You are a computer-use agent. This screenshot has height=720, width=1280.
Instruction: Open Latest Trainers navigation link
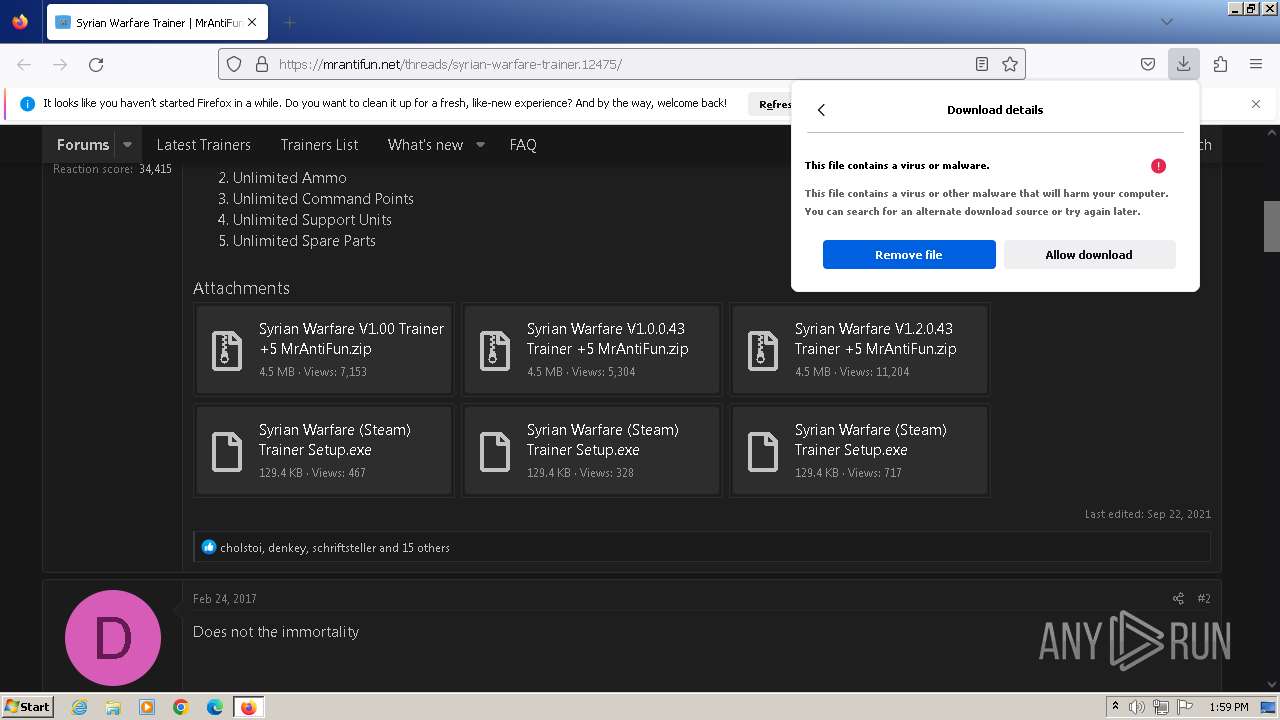tap(203, 145)
